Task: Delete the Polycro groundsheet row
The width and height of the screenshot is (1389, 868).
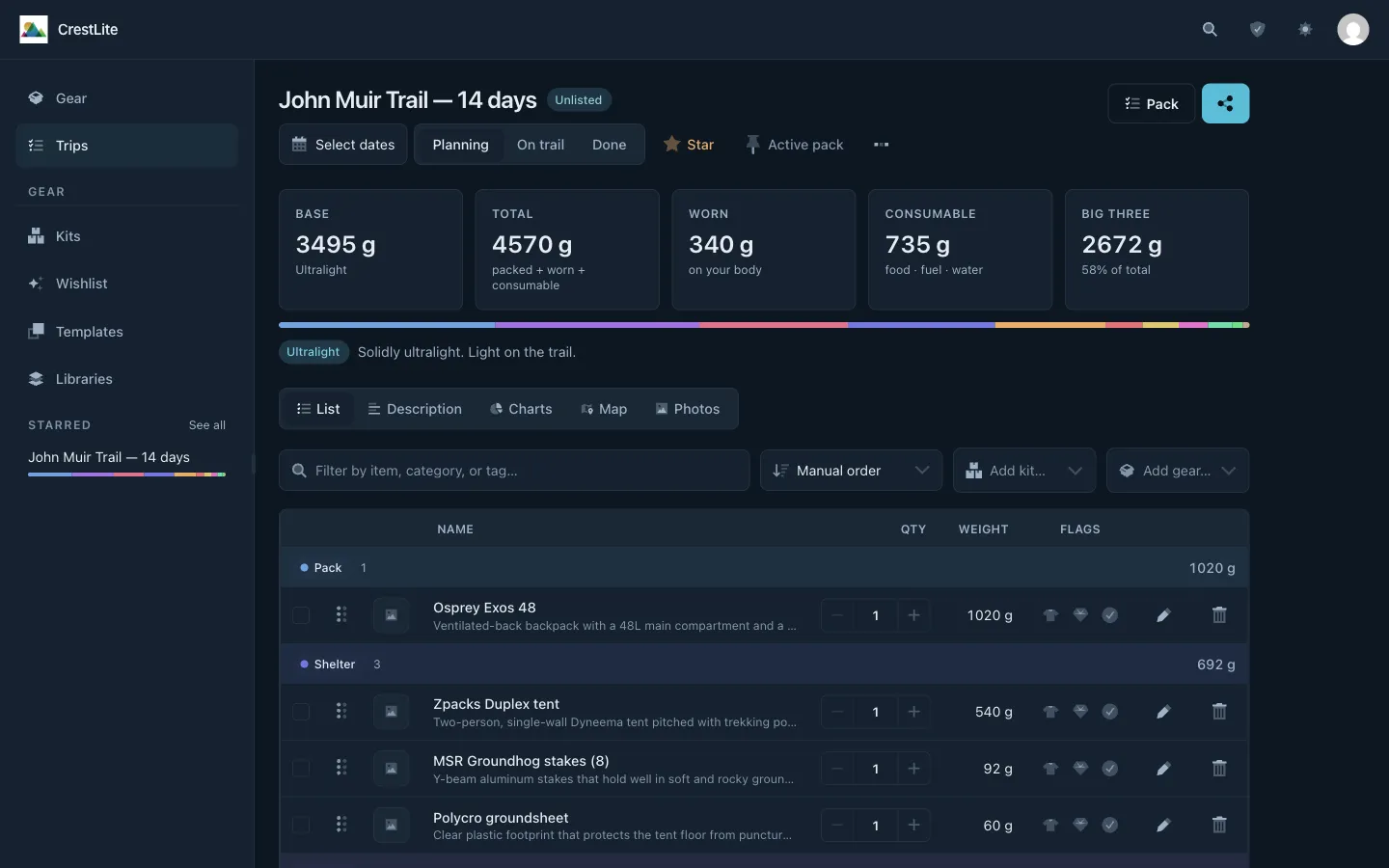Action: (x=1219, y=826)
